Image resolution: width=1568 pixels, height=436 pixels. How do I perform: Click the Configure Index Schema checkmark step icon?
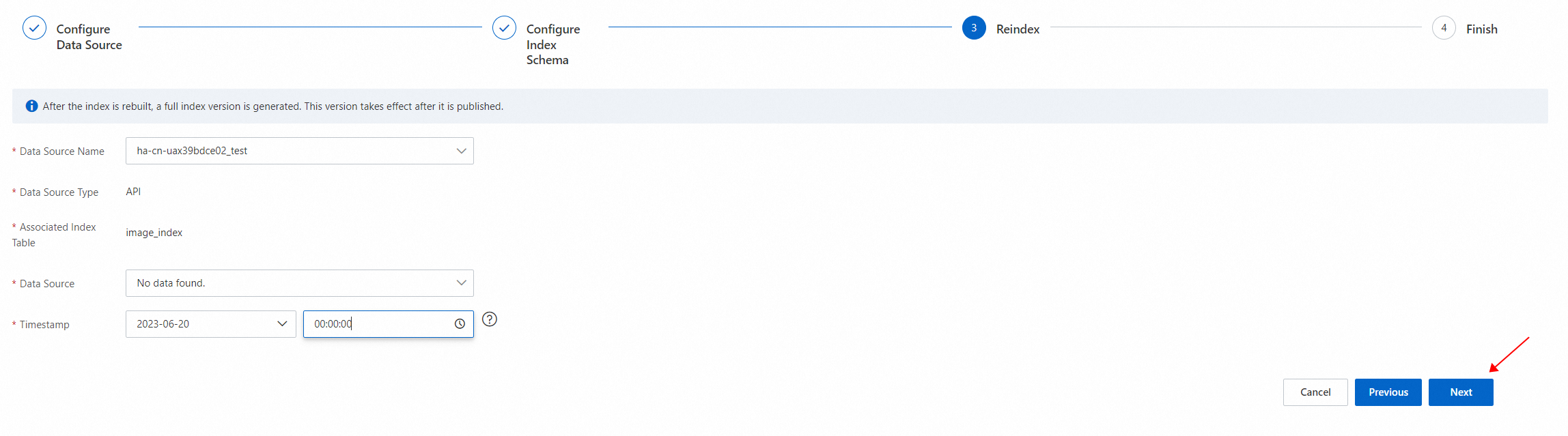(x=504, y=29)
